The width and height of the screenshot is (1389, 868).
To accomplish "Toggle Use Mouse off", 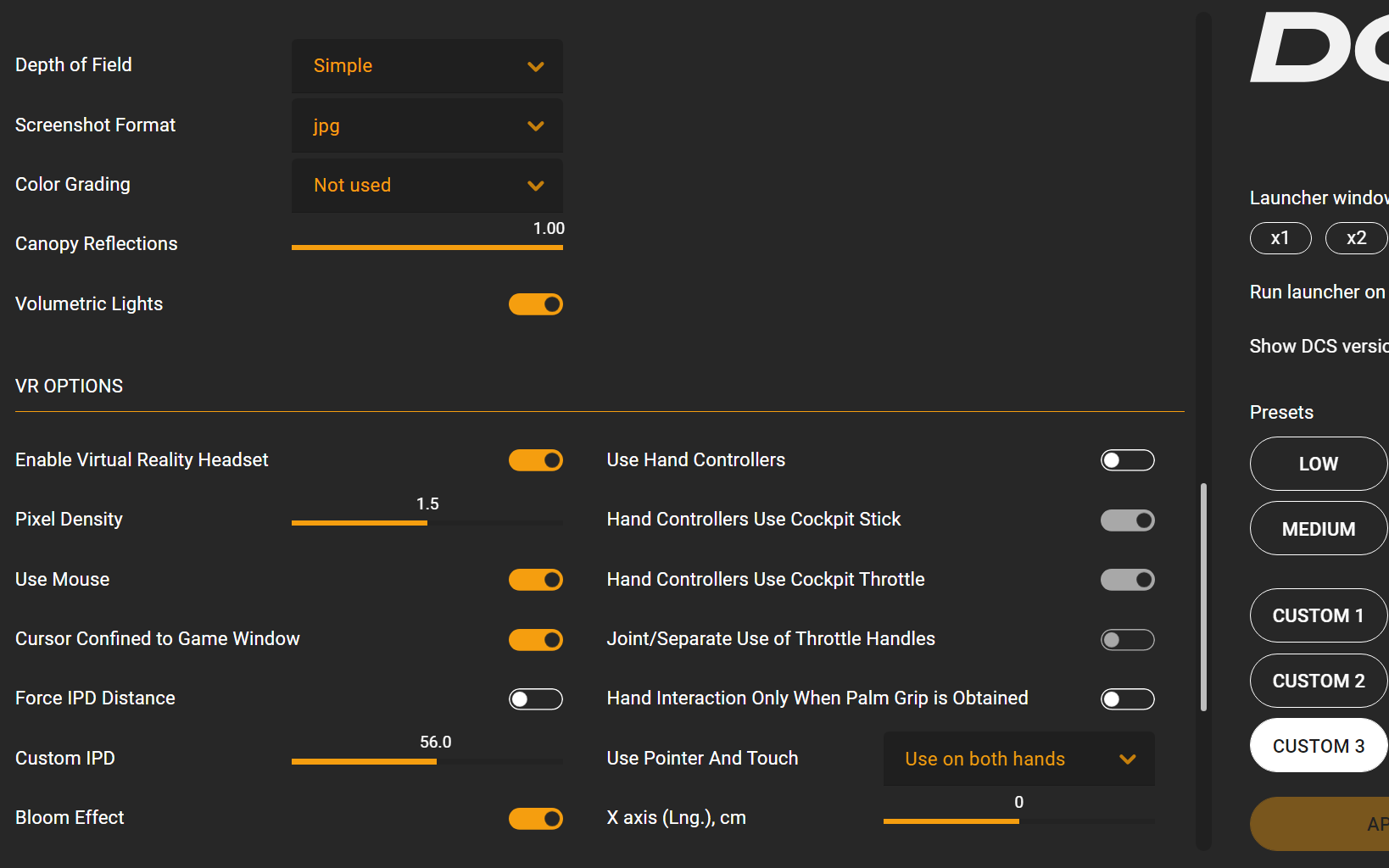I will pyautogui.click(x=535, y=580).
